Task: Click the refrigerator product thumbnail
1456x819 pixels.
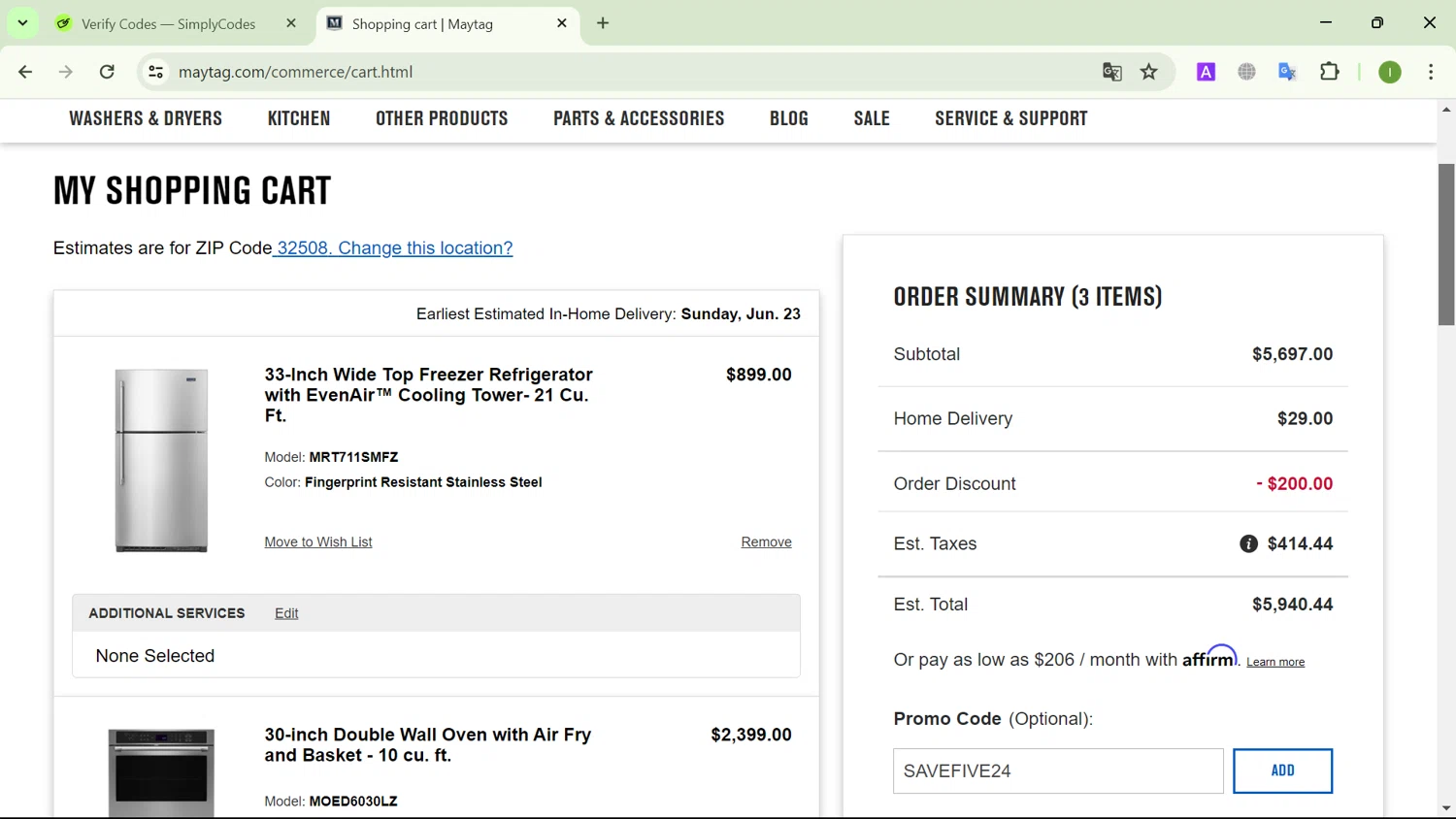Action: (x=161, y=460)
